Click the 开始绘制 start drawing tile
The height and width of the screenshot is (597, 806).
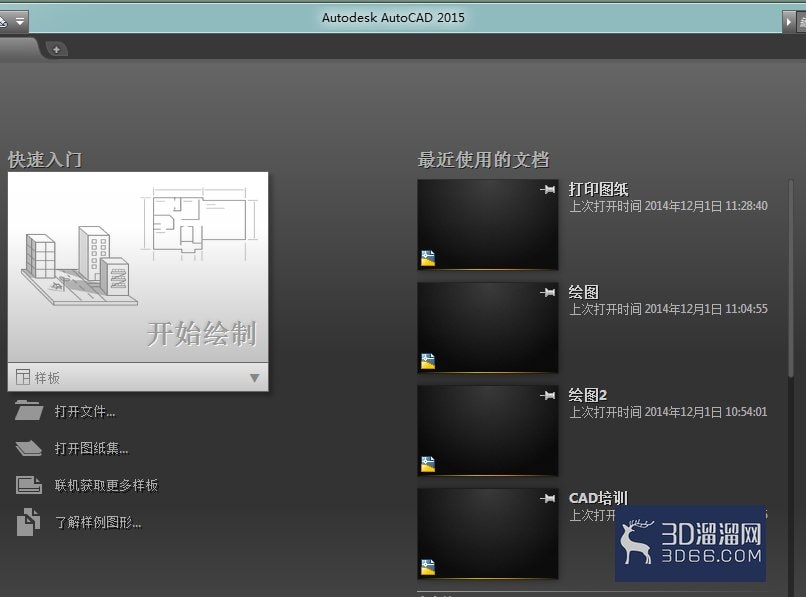point(138,267)
